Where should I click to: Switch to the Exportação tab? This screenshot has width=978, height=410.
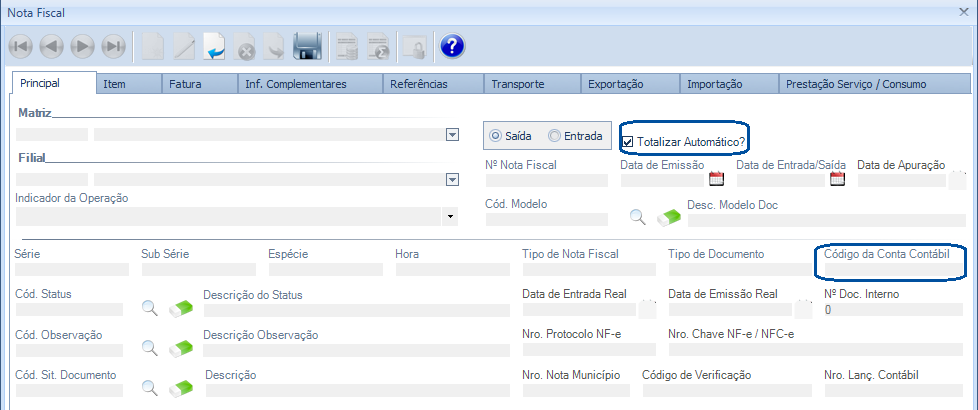pyautogui.click(x=630, y=84)
